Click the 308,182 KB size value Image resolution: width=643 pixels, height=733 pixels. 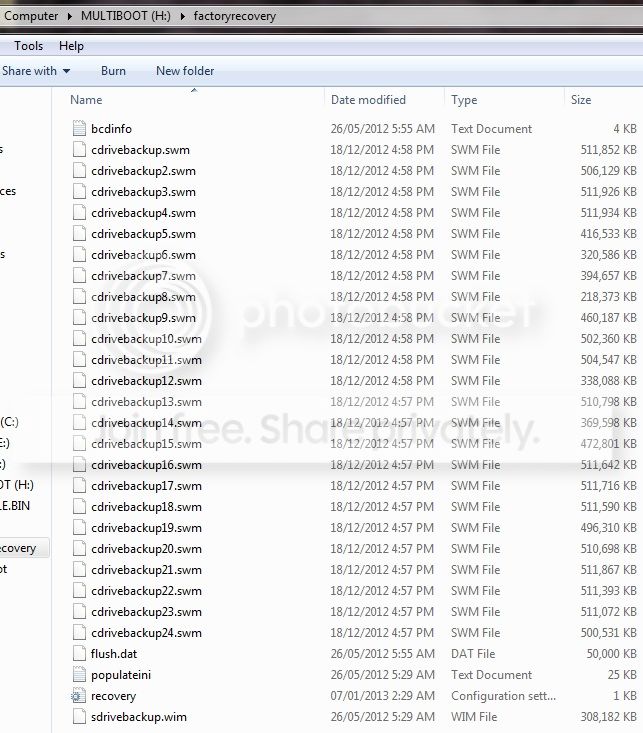(608, 717)
